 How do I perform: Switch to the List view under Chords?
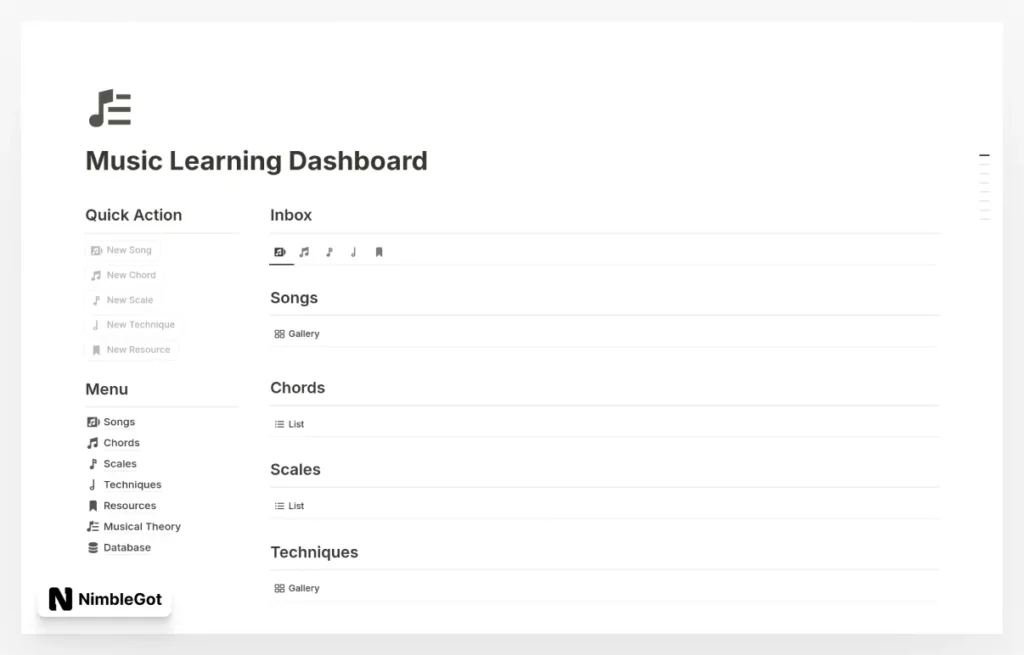pos(289,423)
